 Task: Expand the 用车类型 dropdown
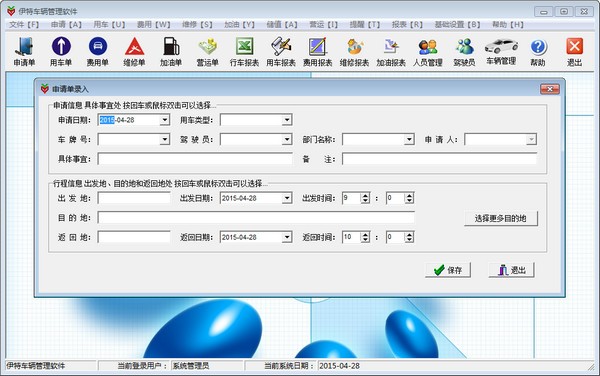(x=287, y=120)
